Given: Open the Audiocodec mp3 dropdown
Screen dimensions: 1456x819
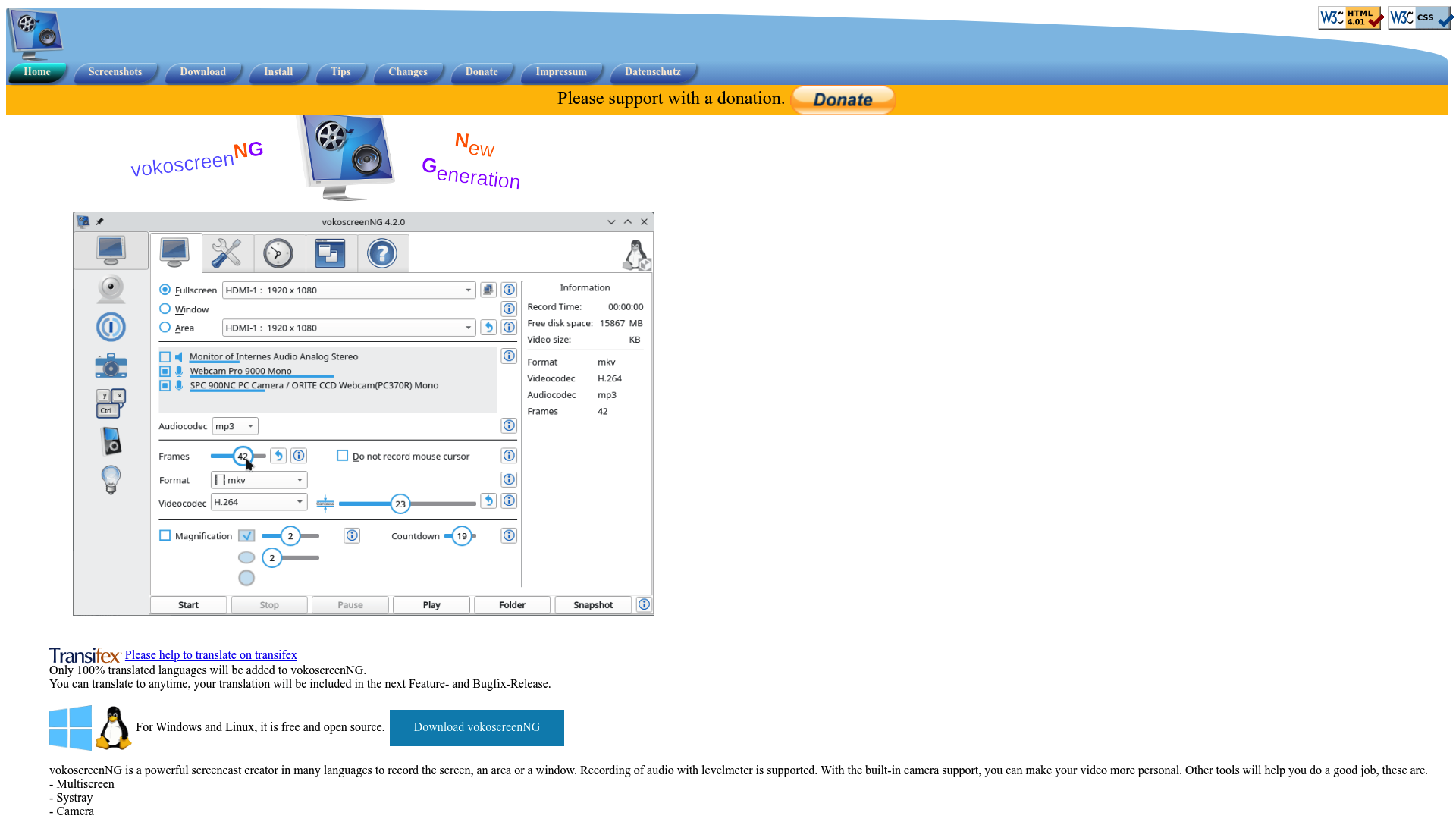Looking at the screenshot, I should point(235,426).
